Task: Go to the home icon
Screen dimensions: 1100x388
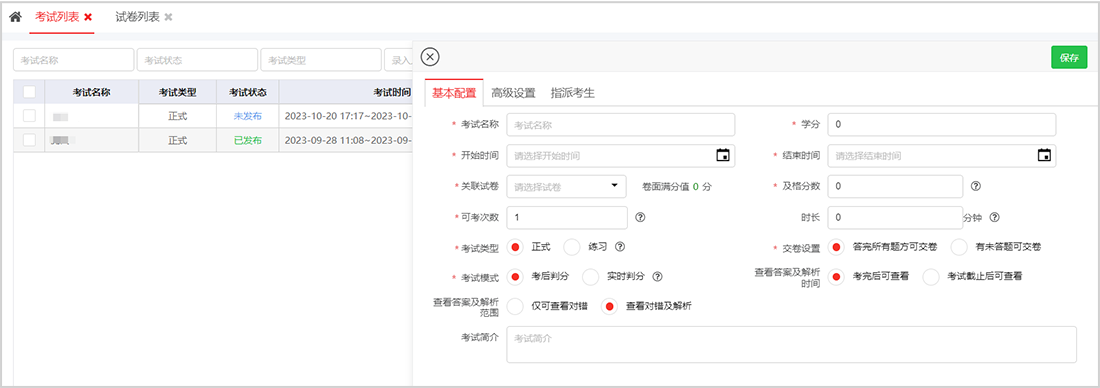Action: pyautogui.click(x=15, y=17)
